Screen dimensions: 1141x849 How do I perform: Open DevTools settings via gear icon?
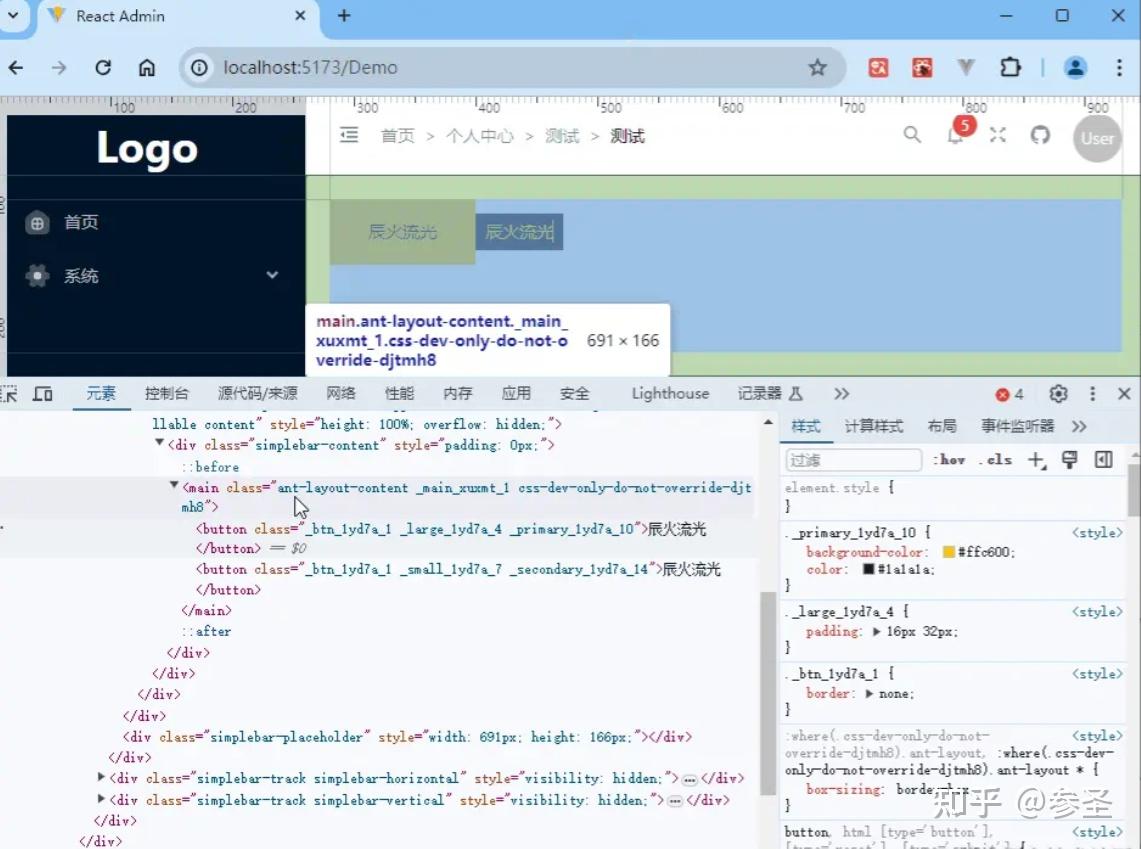click(1058, 394)
